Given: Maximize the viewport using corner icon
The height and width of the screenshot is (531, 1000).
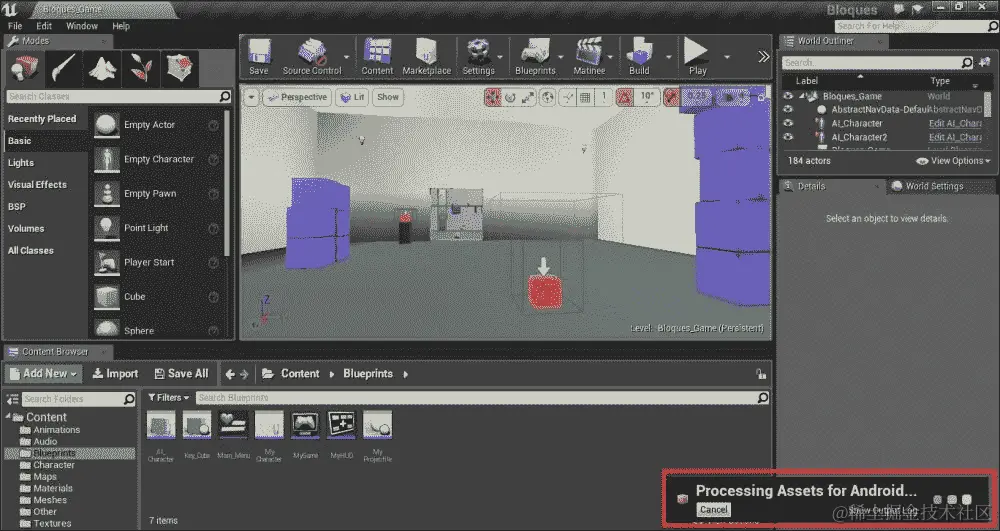Looking at the screenshot, I should click(761, 98).
